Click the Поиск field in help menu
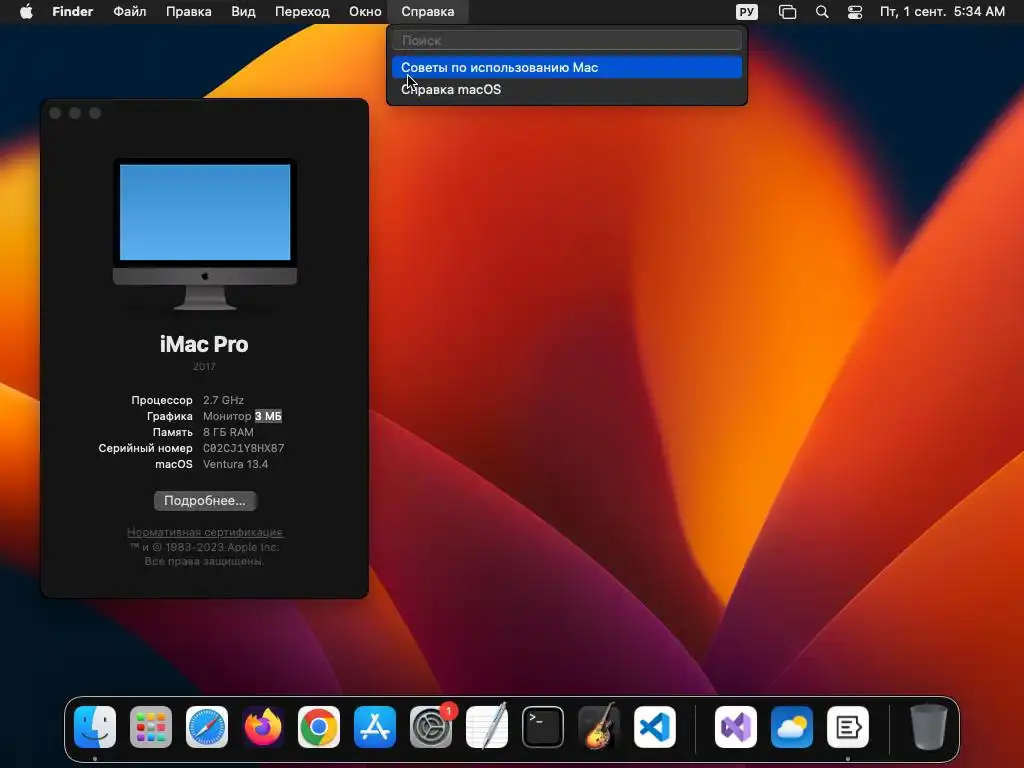Image resolution: width=1024 pixels, height=768 pixels. point(567,40)
